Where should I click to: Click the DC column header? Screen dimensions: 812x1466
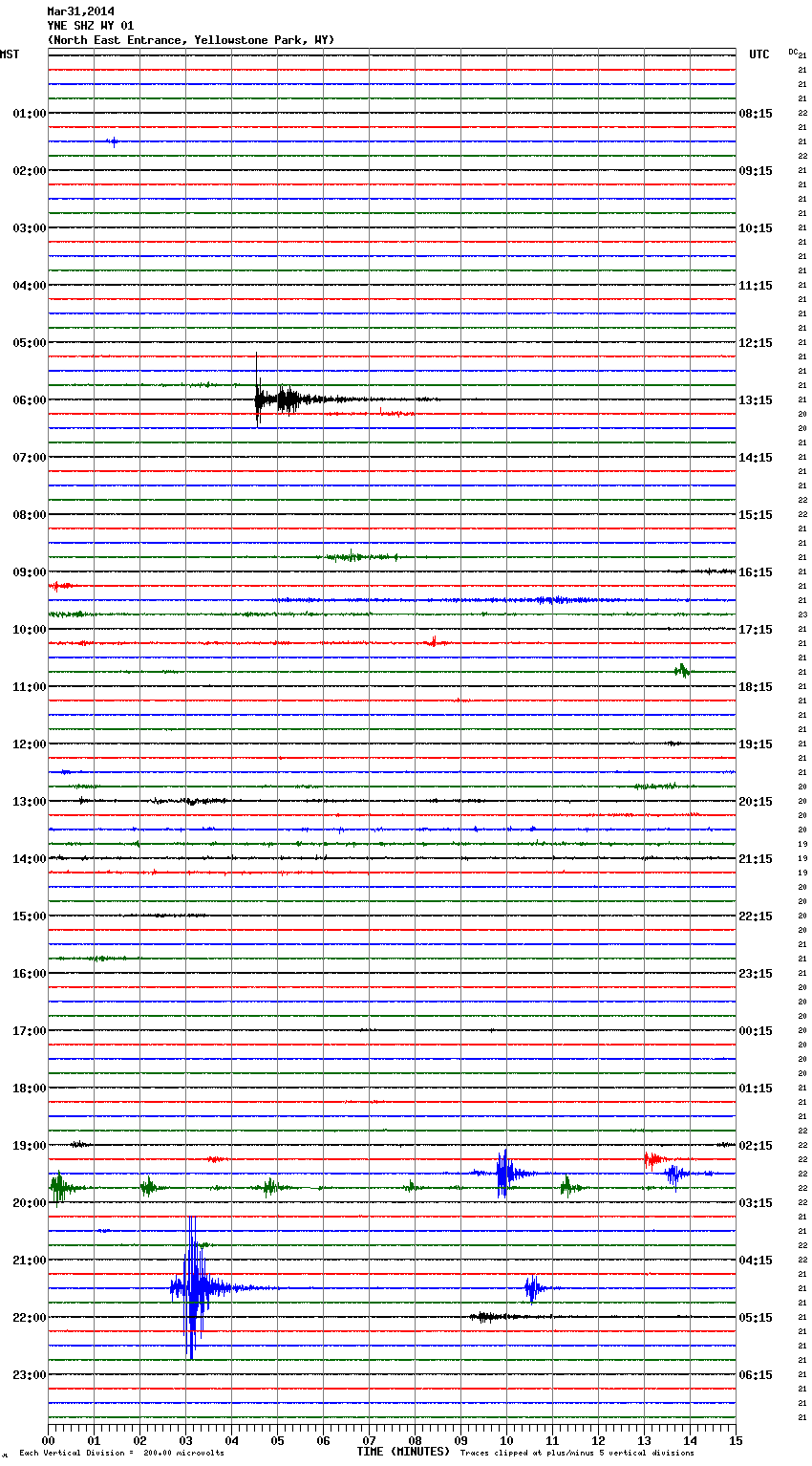click(792, 52)
